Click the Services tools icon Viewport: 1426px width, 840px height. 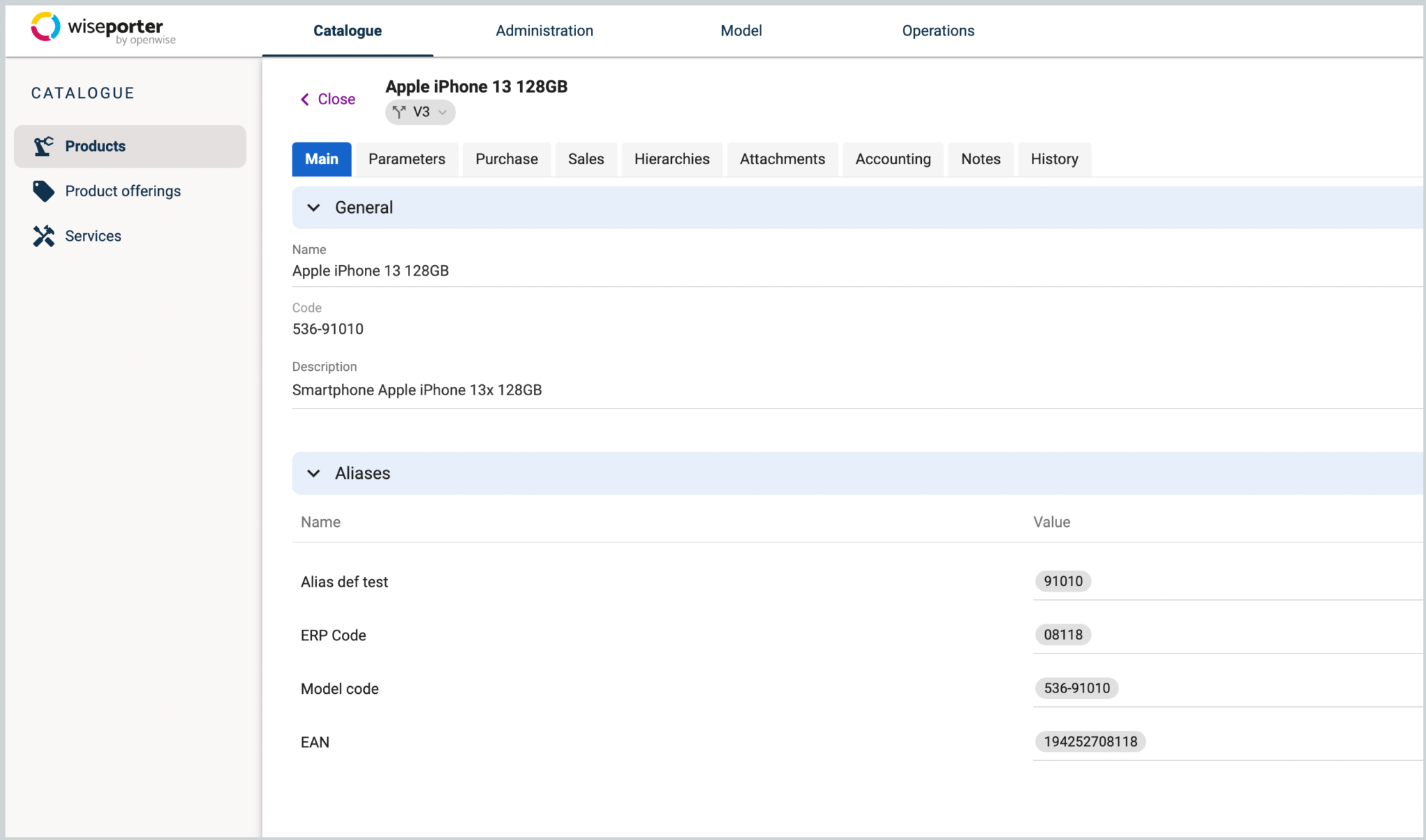(43, 236)
